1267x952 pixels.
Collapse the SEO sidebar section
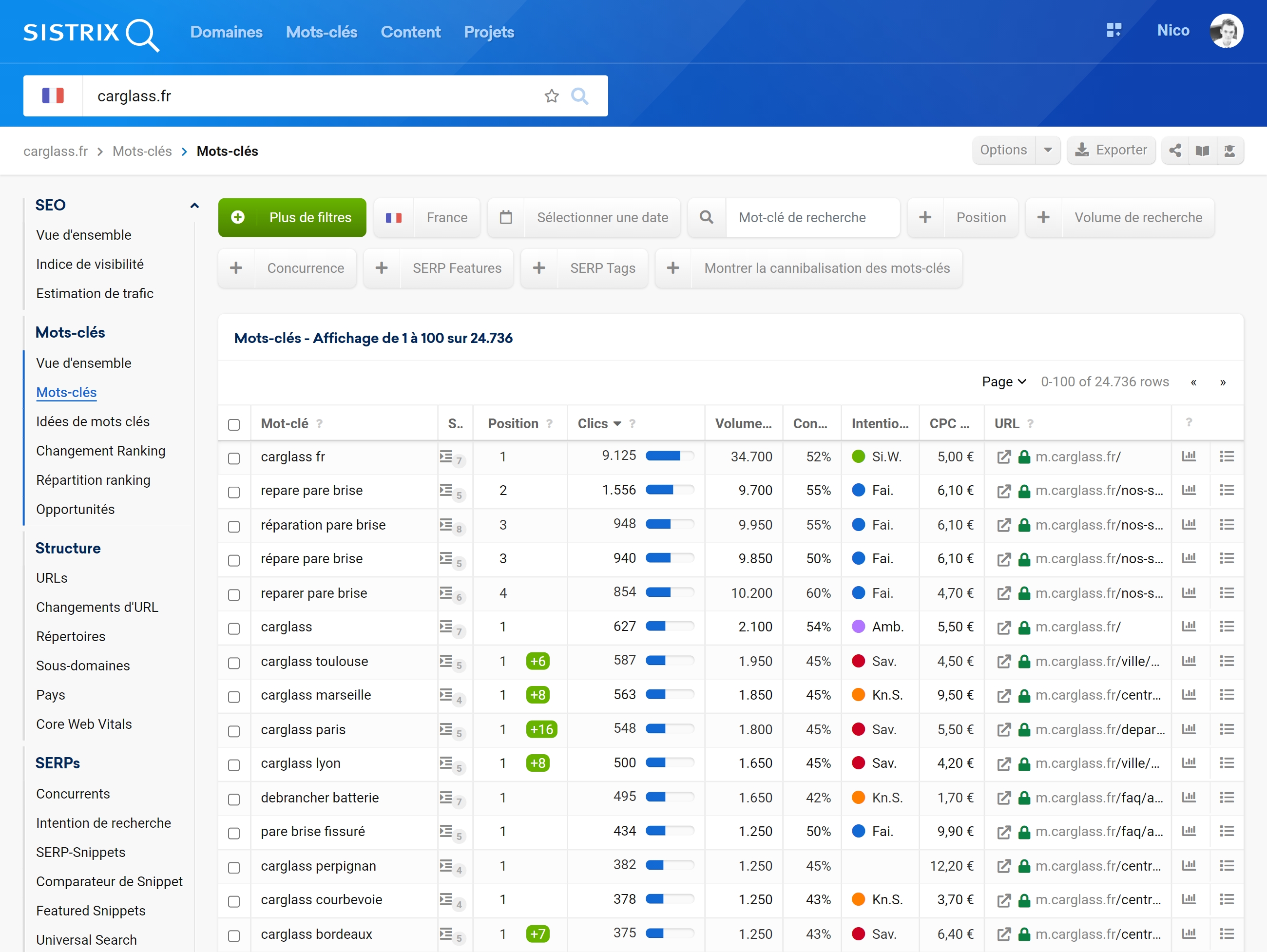coord(194,205)
